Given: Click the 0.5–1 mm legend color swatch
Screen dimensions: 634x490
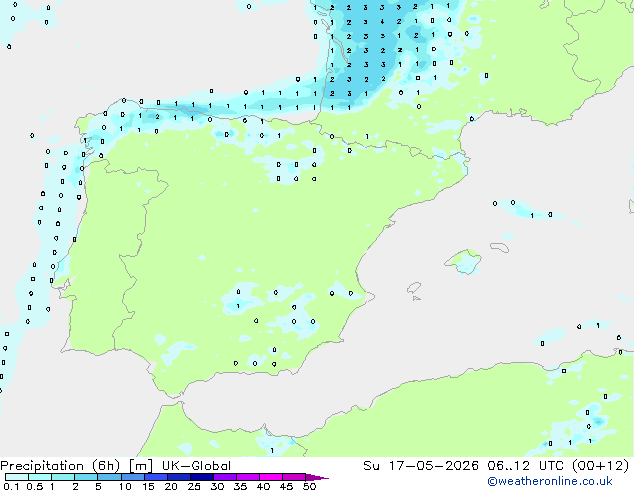Looking at the screenshot, I should 40,477.
